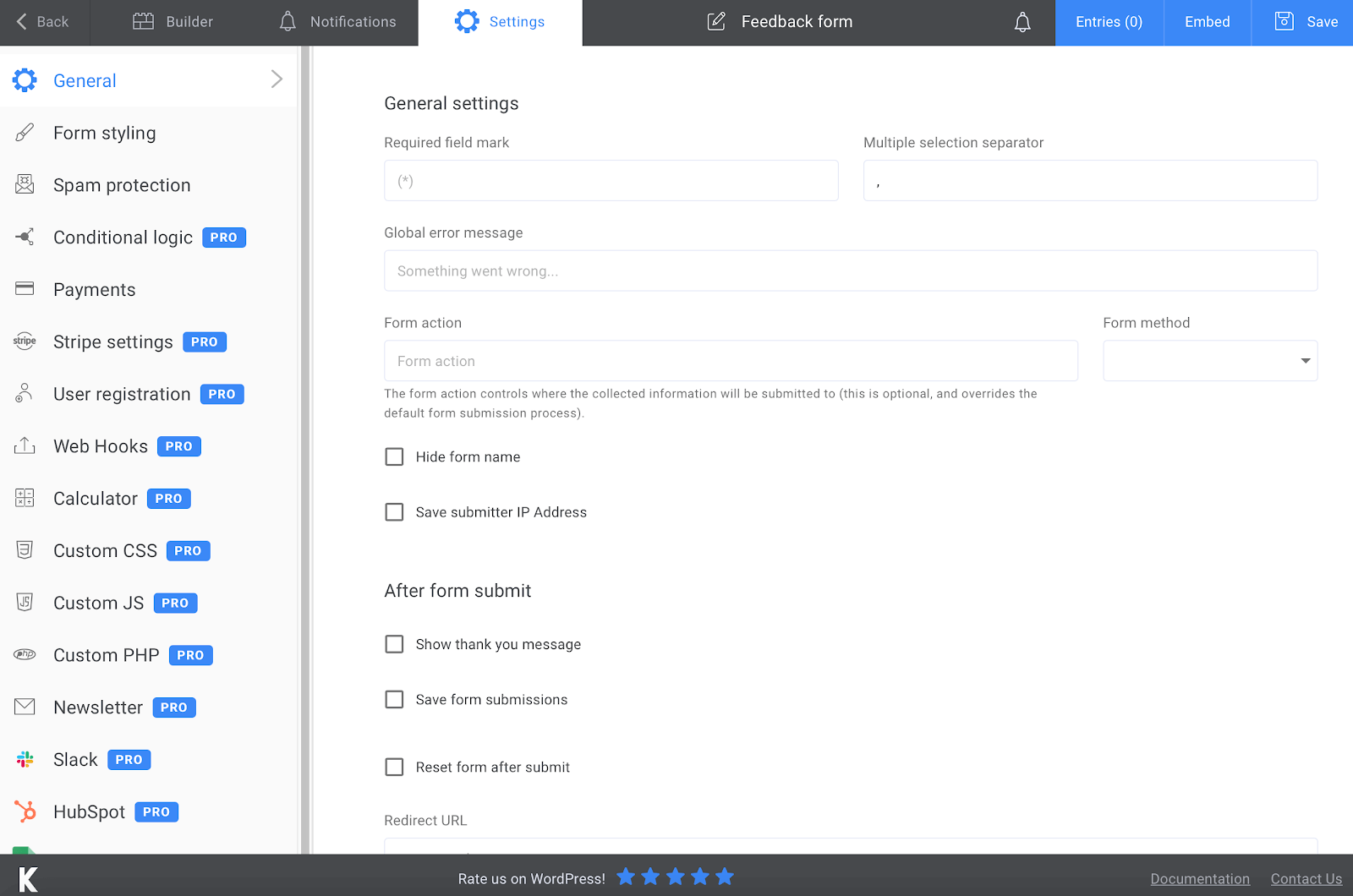Enable Show thank you message

pos(394,643)
